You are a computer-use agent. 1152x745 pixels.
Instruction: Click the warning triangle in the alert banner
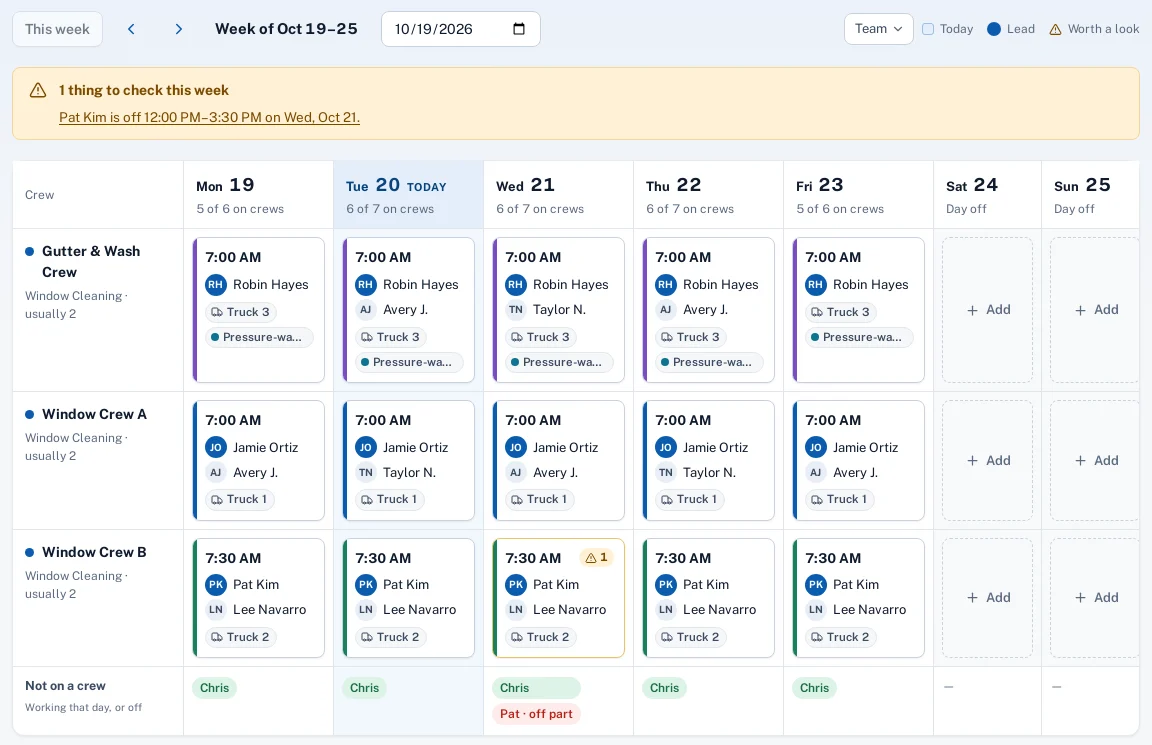(x=37, y=90)
